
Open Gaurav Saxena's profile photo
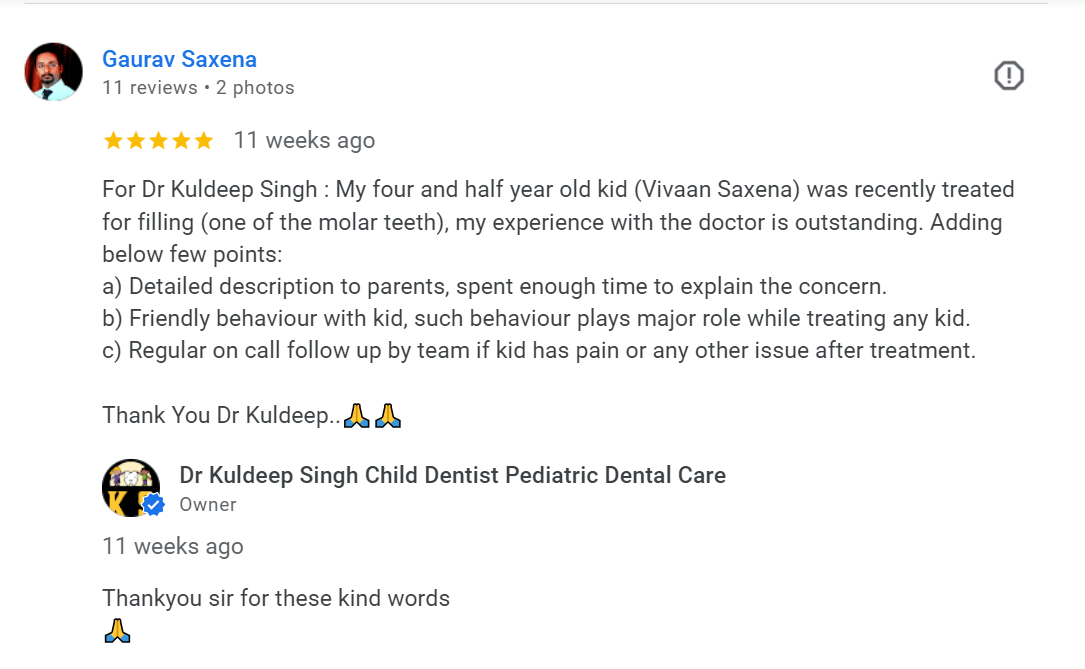[x=53, y=72]
